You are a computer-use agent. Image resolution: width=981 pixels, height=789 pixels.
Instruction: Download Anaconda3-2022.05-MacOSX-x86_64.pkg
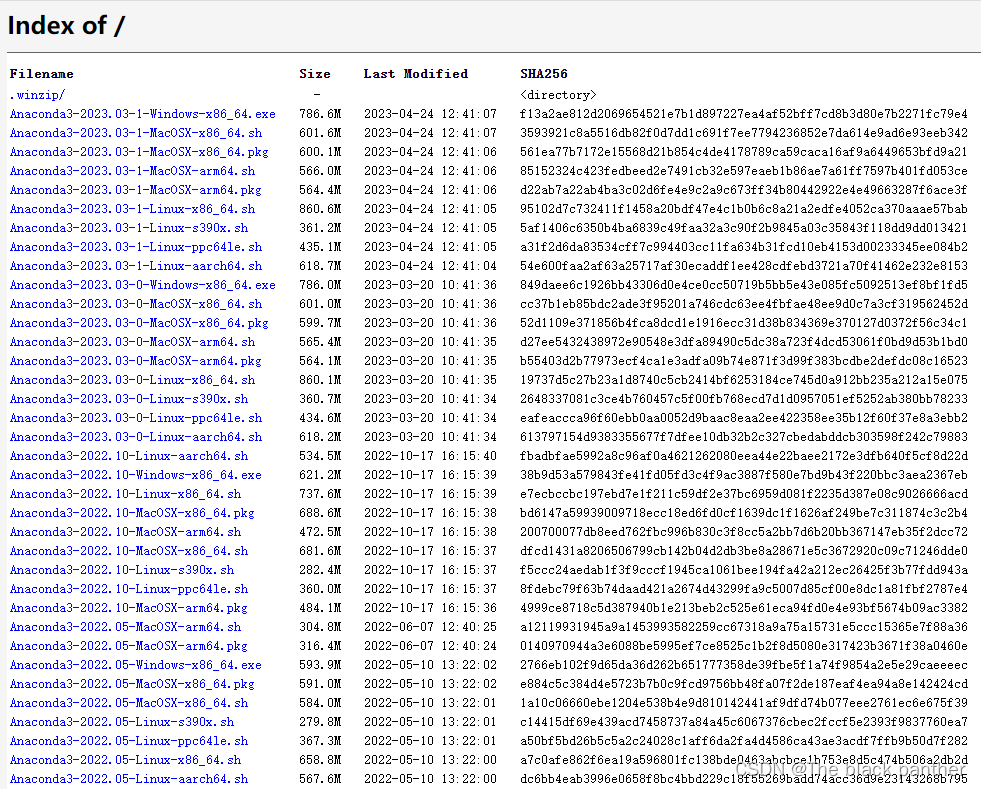[132, 684]
